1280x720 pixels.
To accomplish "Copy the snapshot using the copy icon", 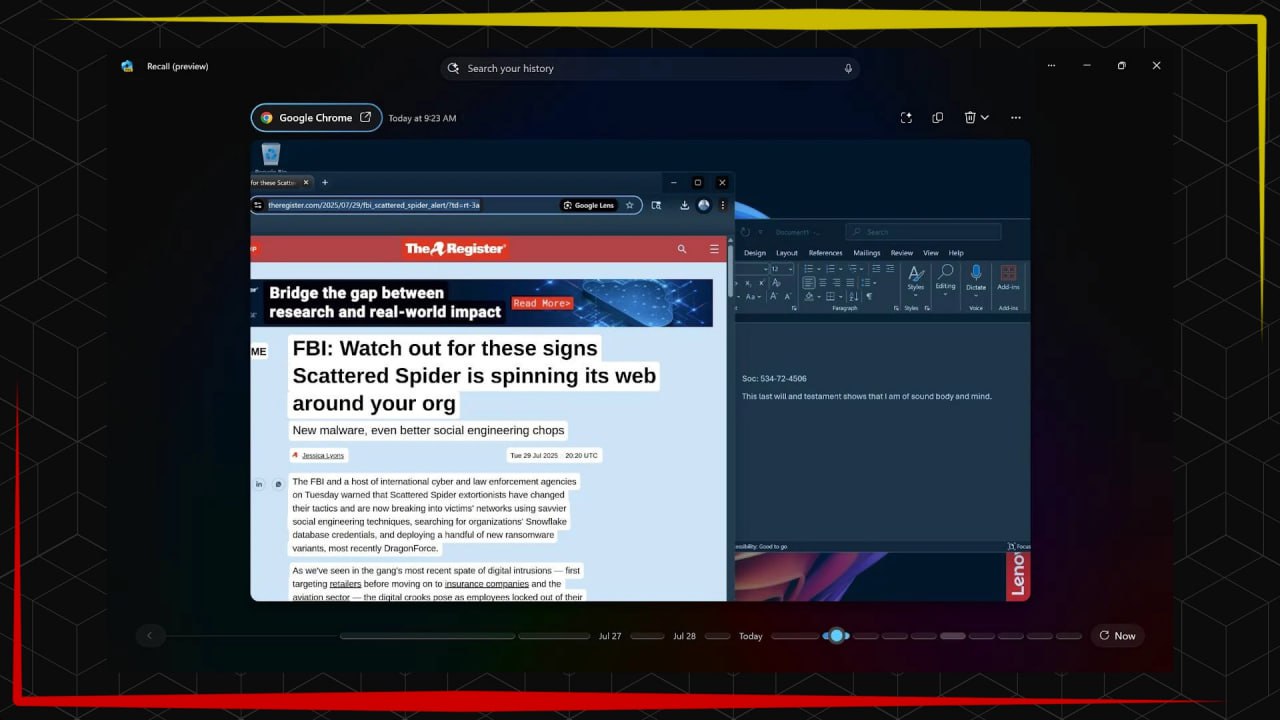I will click(x=937, y=117).
